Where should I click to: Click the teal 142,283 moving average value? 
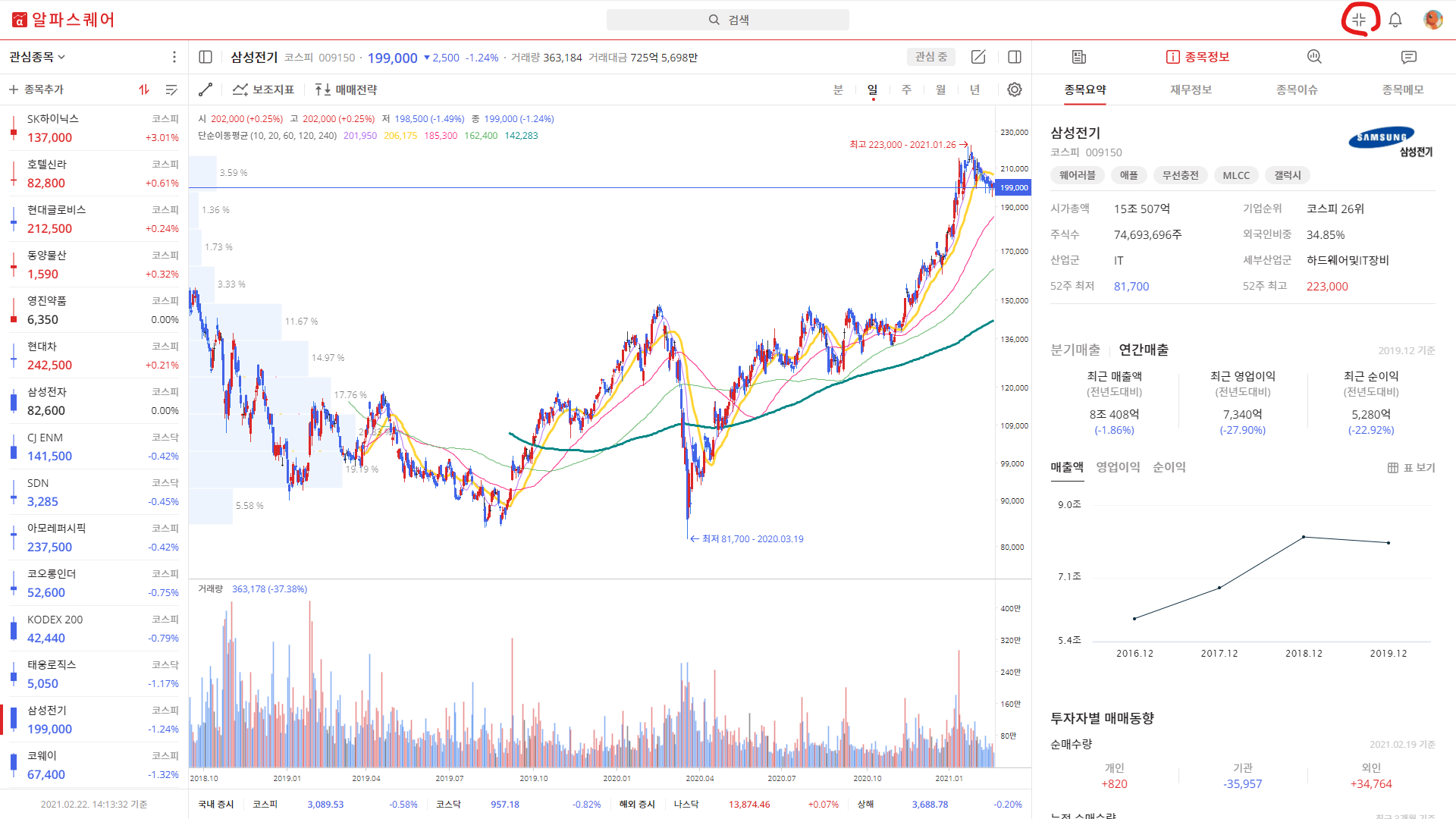(x=522, y=136)
